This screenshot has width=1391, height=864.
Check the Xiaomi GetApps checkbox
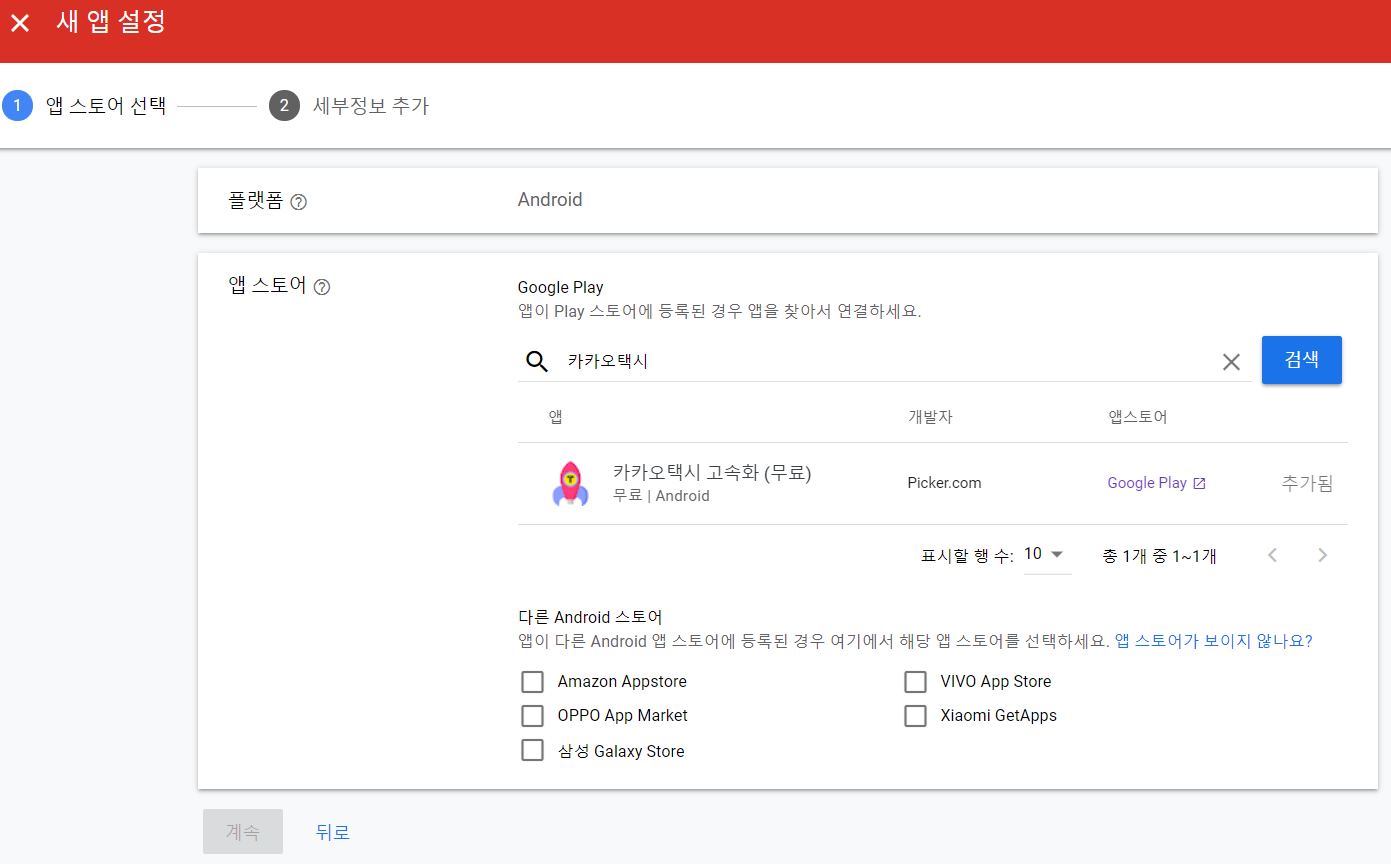click(x=915, y=716)
